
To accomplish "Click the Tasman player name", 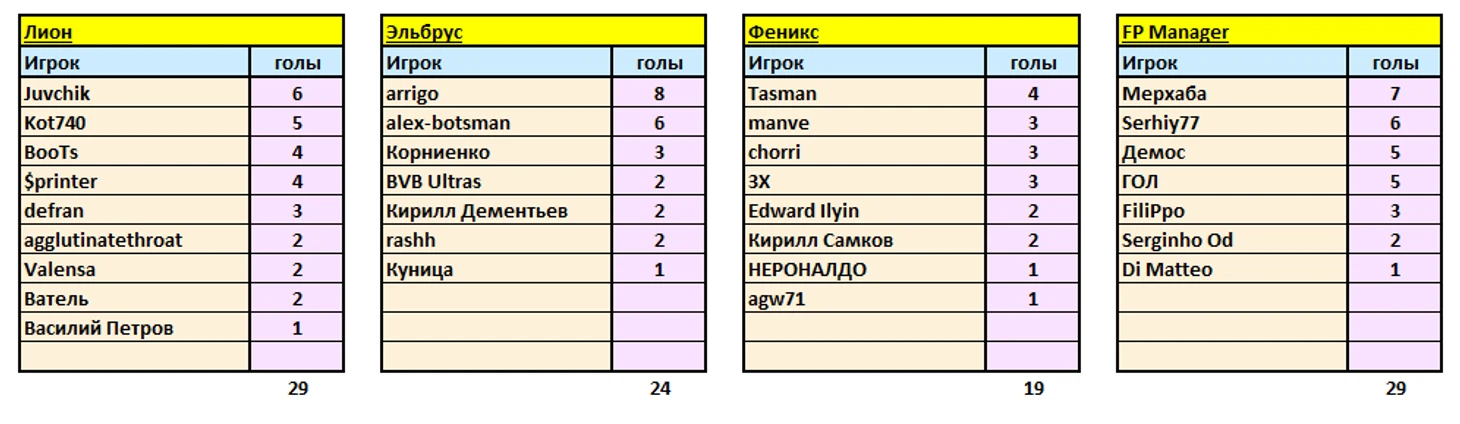I will [x=782, y=94].
